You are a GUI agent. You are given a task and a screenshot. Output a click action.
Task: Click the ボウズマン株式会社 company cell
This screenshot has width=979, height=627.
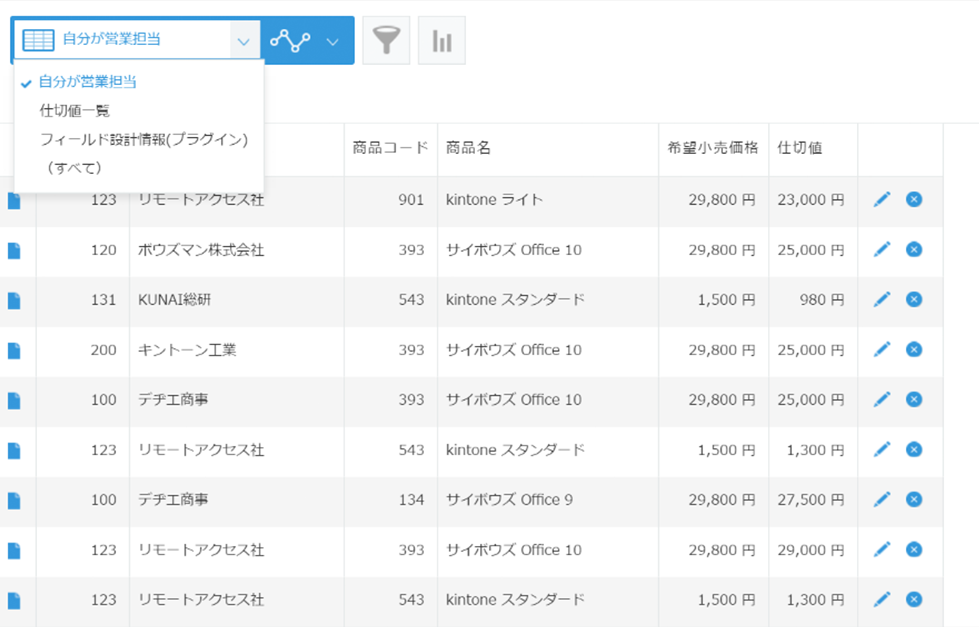click(201, 250)
